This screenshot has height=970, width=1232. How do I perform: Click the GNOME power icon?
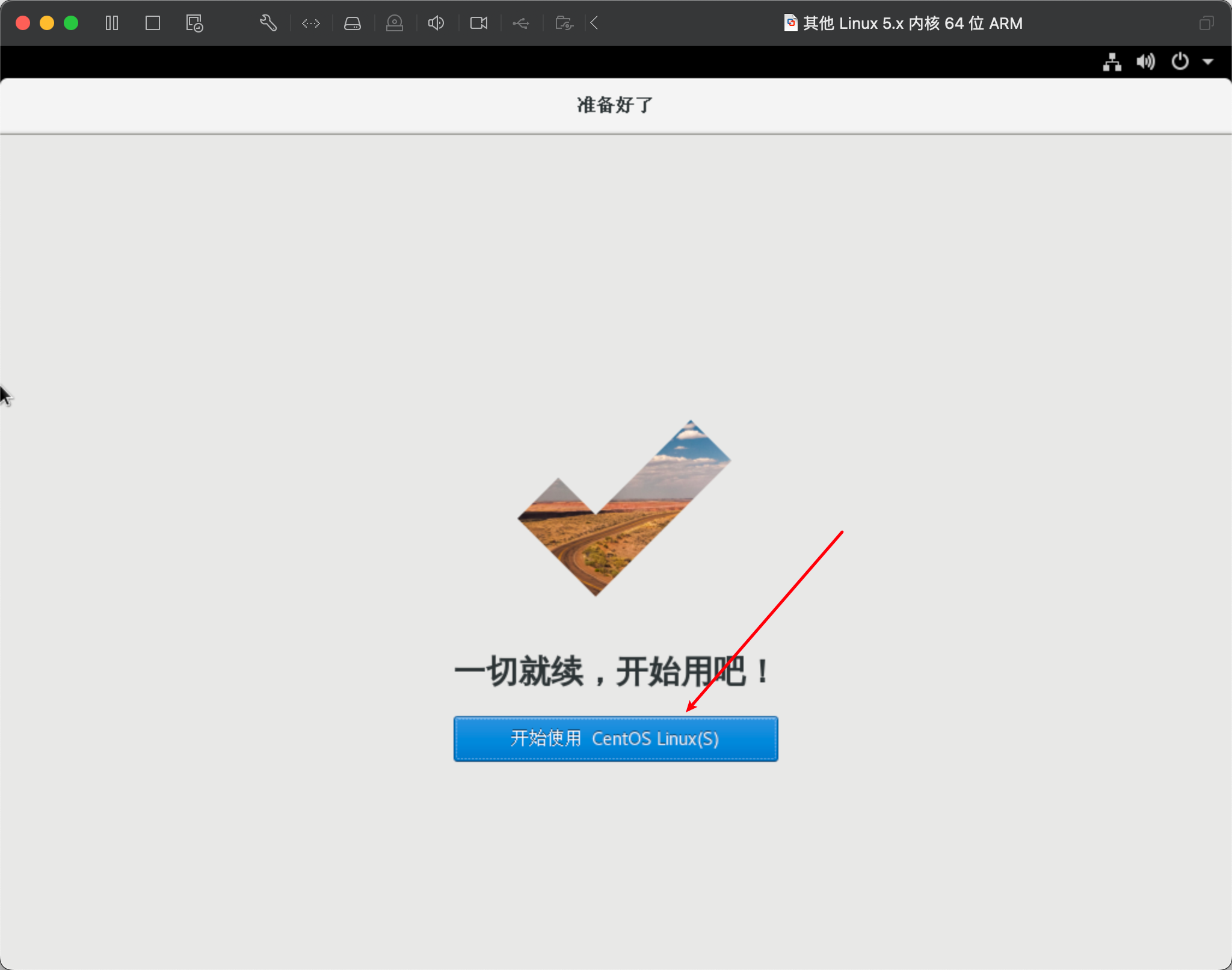1180,61
